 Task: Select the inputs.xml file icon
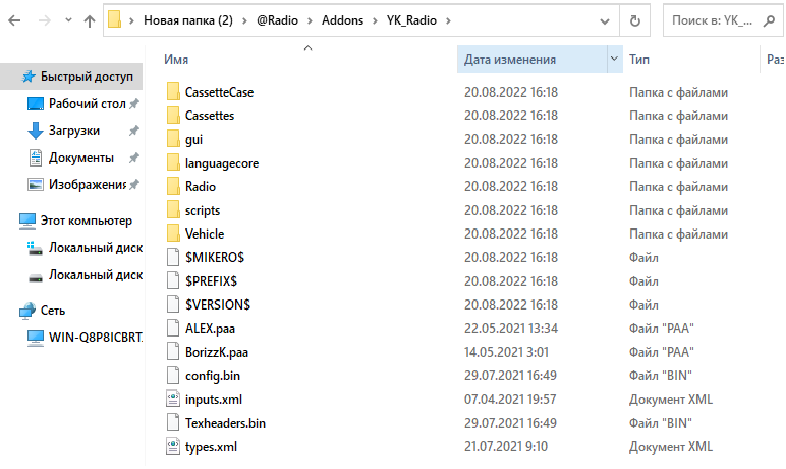pyautogui.click(x=173, y=399)
